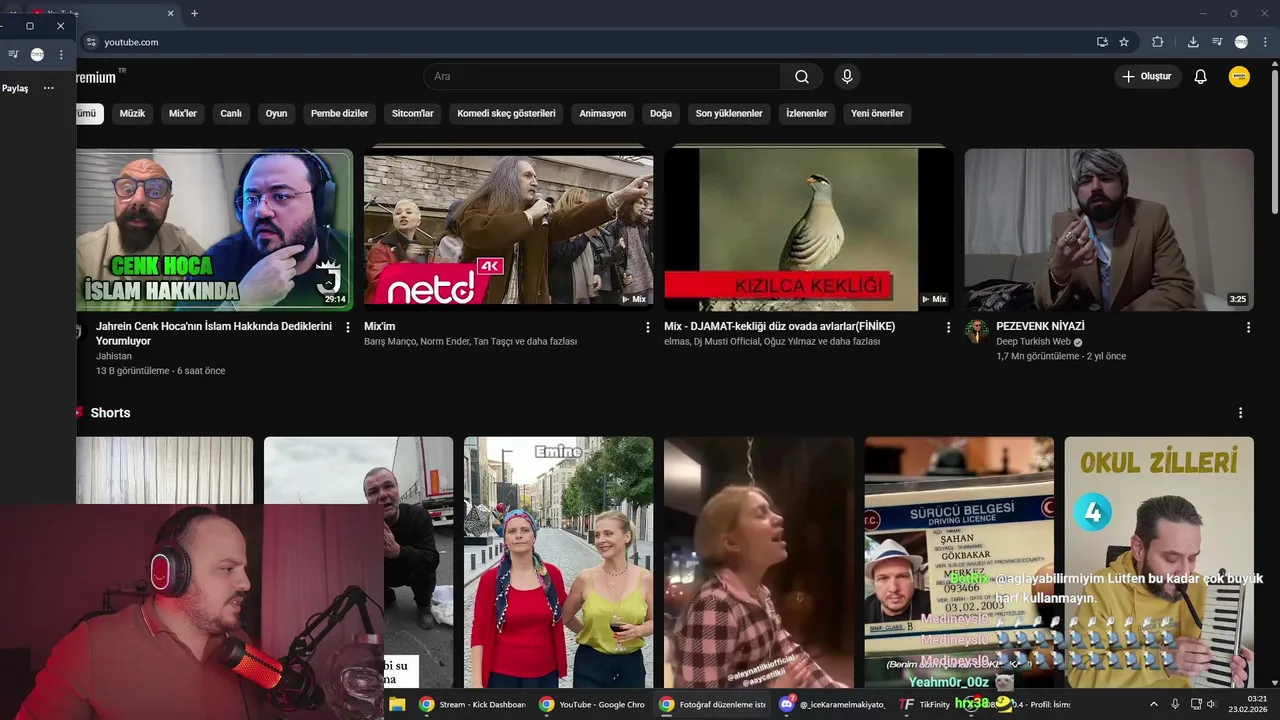Select the İzlenenler filter chip
The height and width of the screenshot is (720, 1280).
(807, 113)
